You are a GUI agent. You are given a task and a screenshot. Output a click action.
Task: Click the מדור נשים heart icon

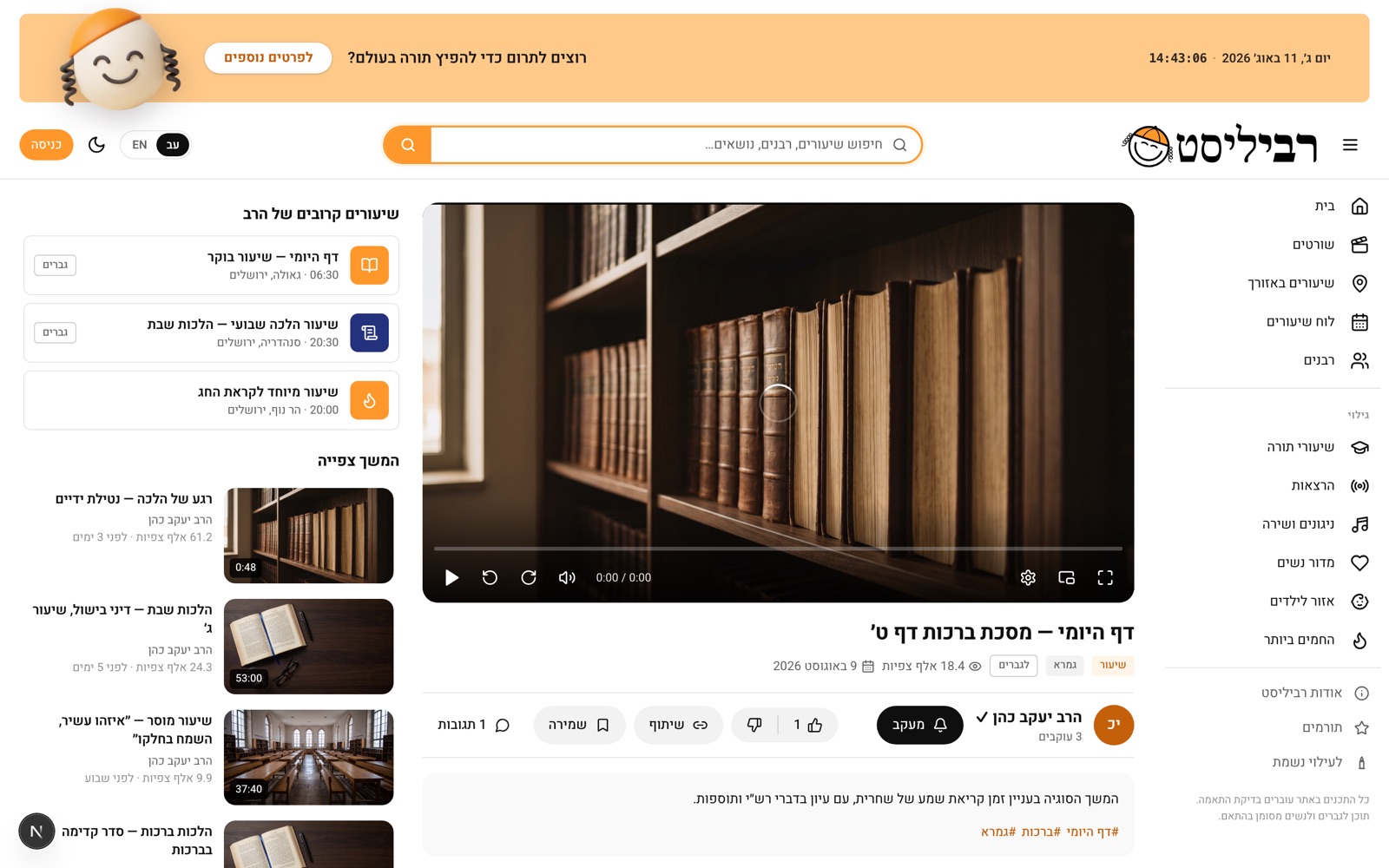pyautogui.click(x=1359, y=562)
